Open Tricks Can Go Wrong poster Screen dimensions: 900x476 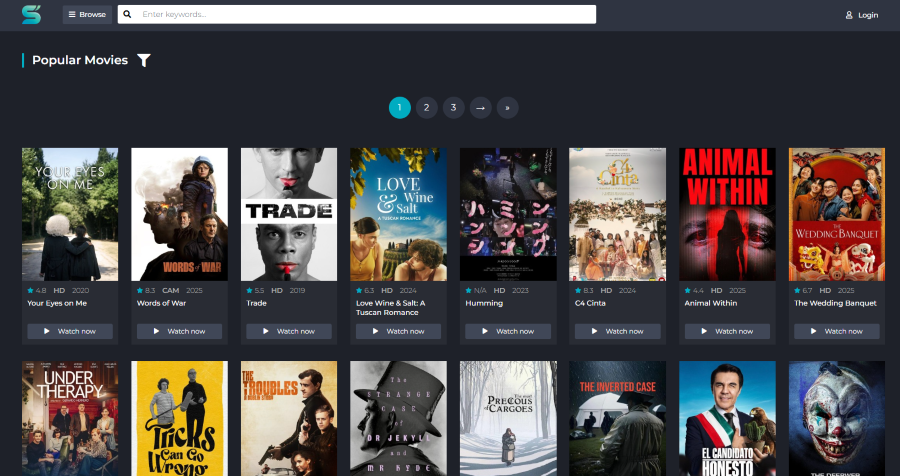click(x=180, y=419)
